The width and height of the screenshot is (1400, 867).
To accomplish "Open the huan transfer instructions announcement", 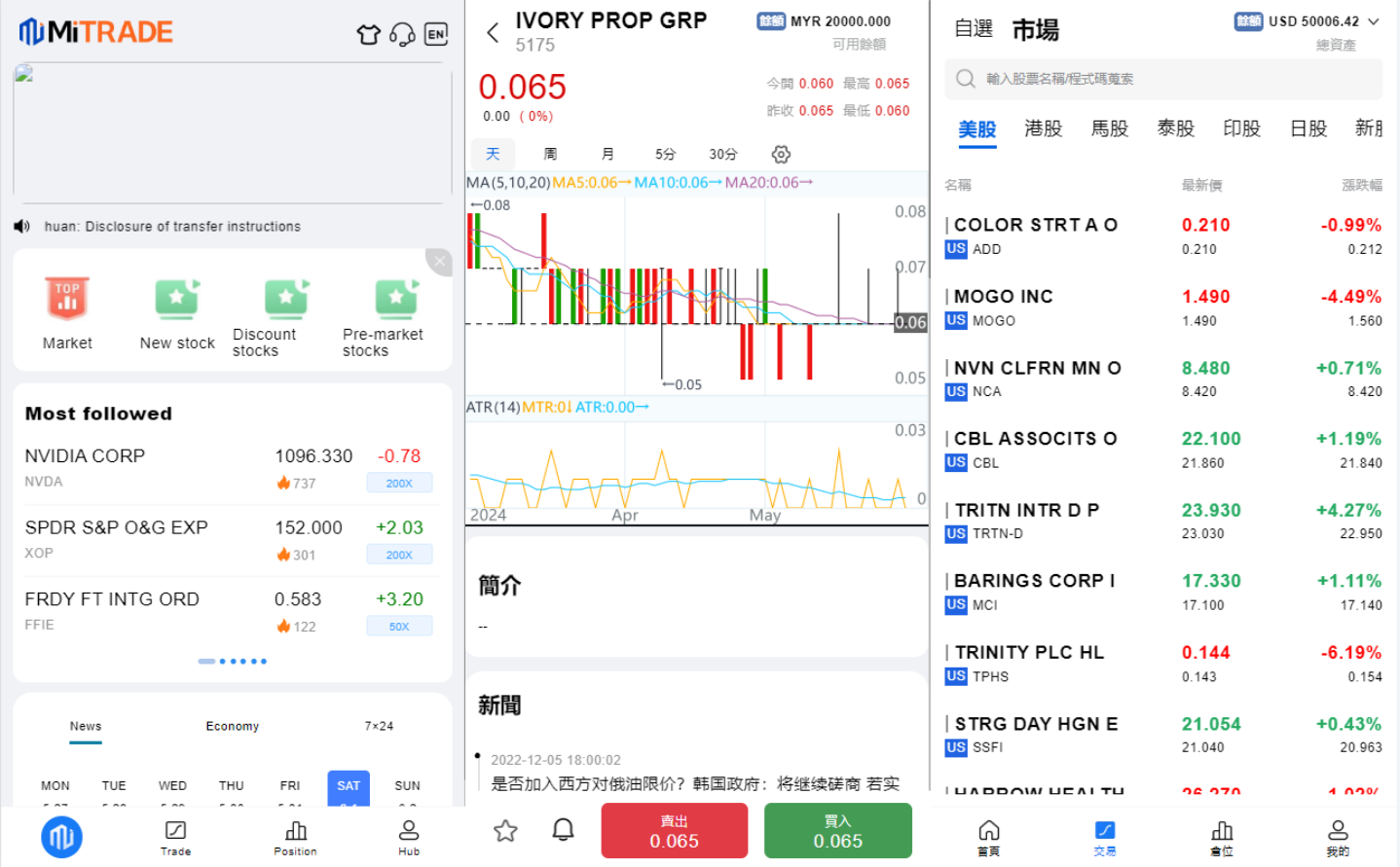I will tap(172, 227).
